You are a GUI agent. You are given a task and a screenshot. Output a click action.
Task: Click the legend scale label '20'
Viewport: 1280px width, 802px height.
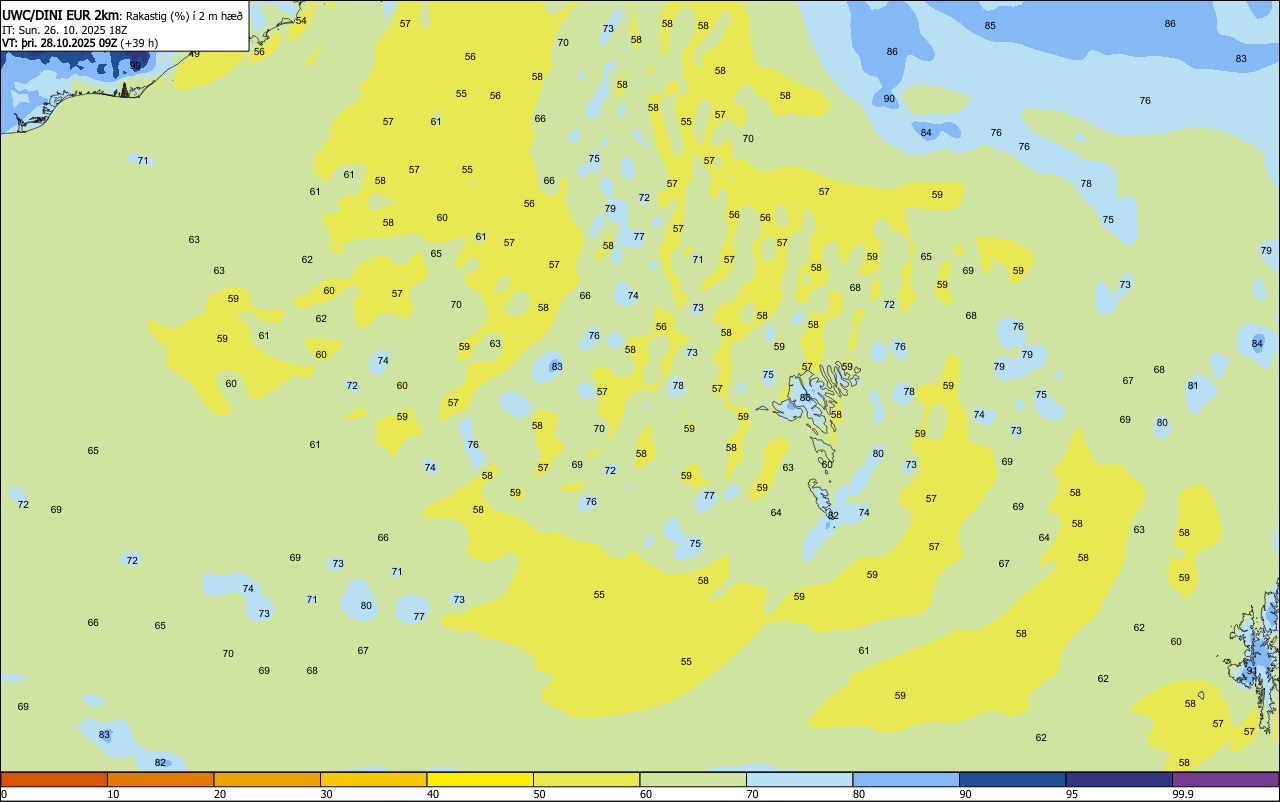click(220, 794)
